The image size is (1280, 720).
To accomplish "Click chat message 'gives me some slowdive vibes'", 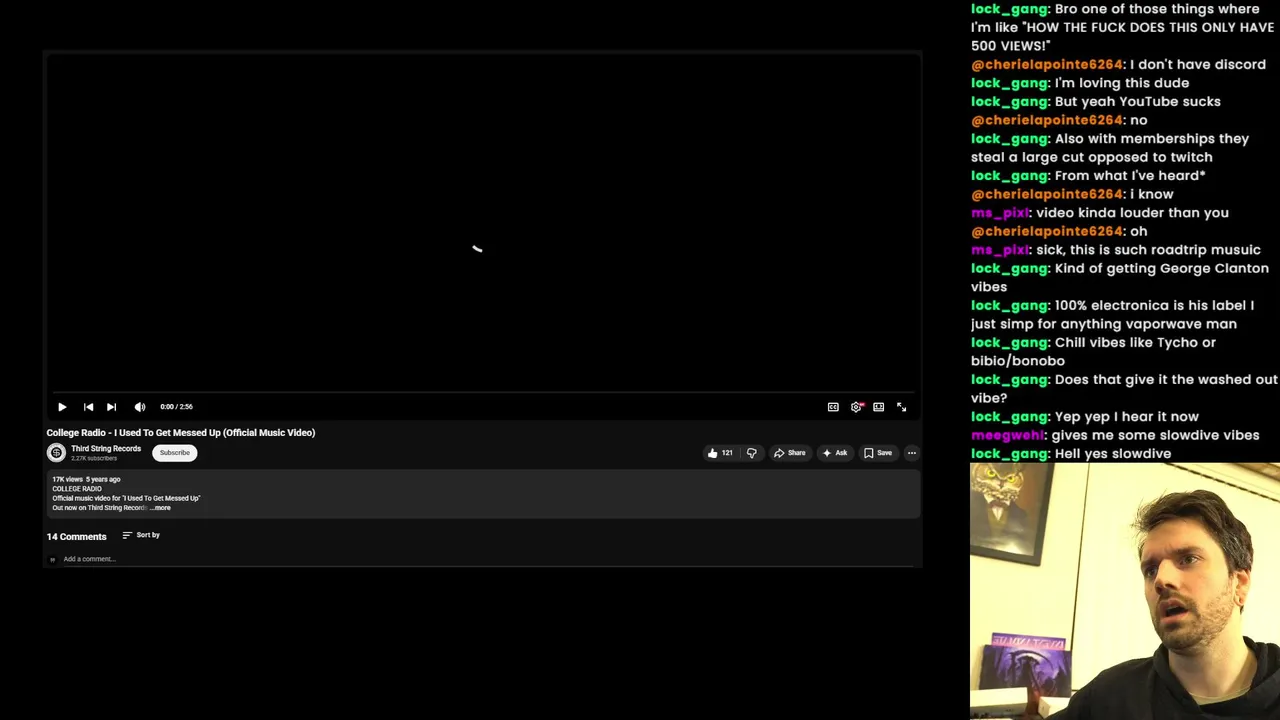I will (x=1155, y=435).
